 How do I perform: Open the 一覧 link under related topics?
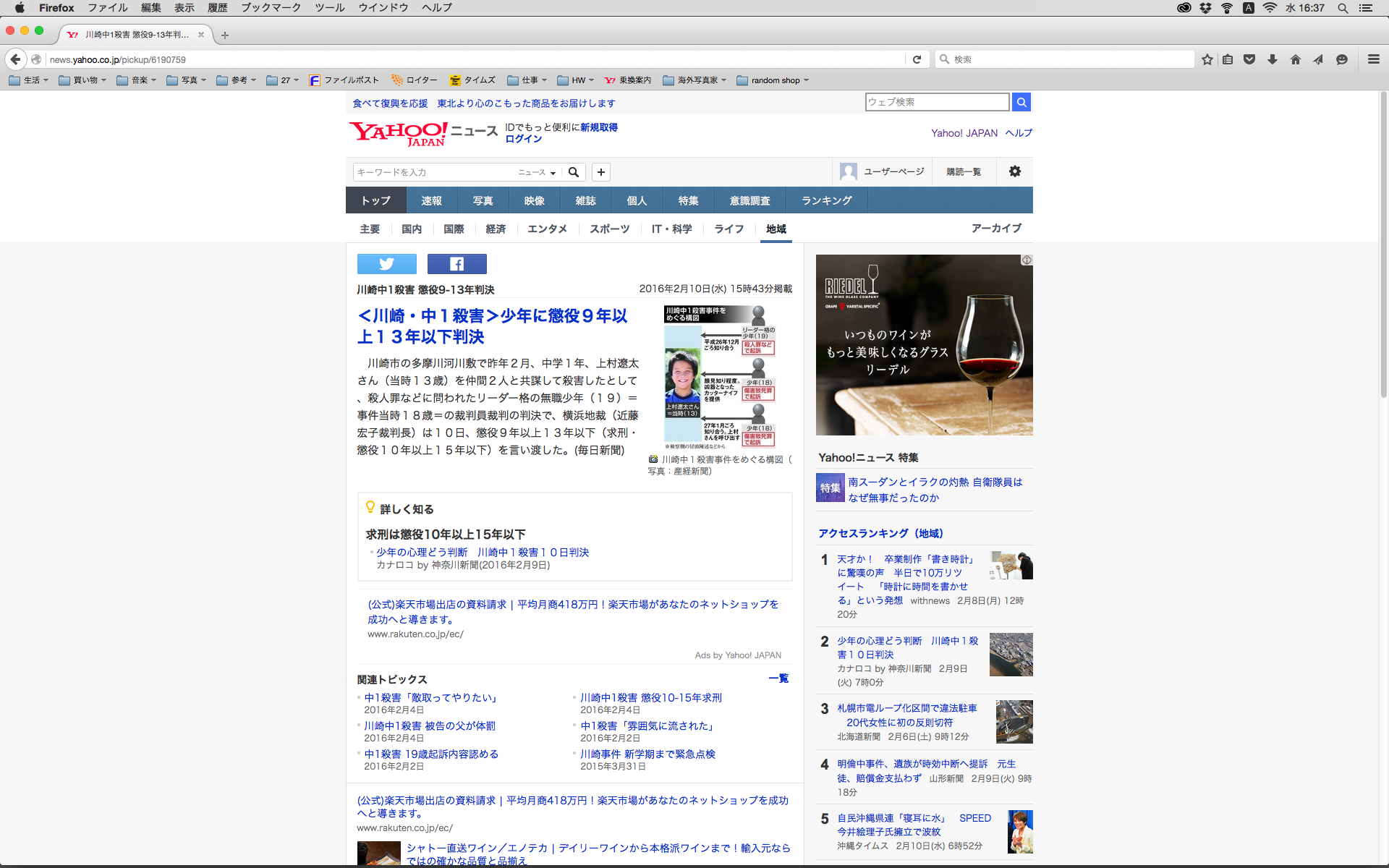[x=778, y=678]
